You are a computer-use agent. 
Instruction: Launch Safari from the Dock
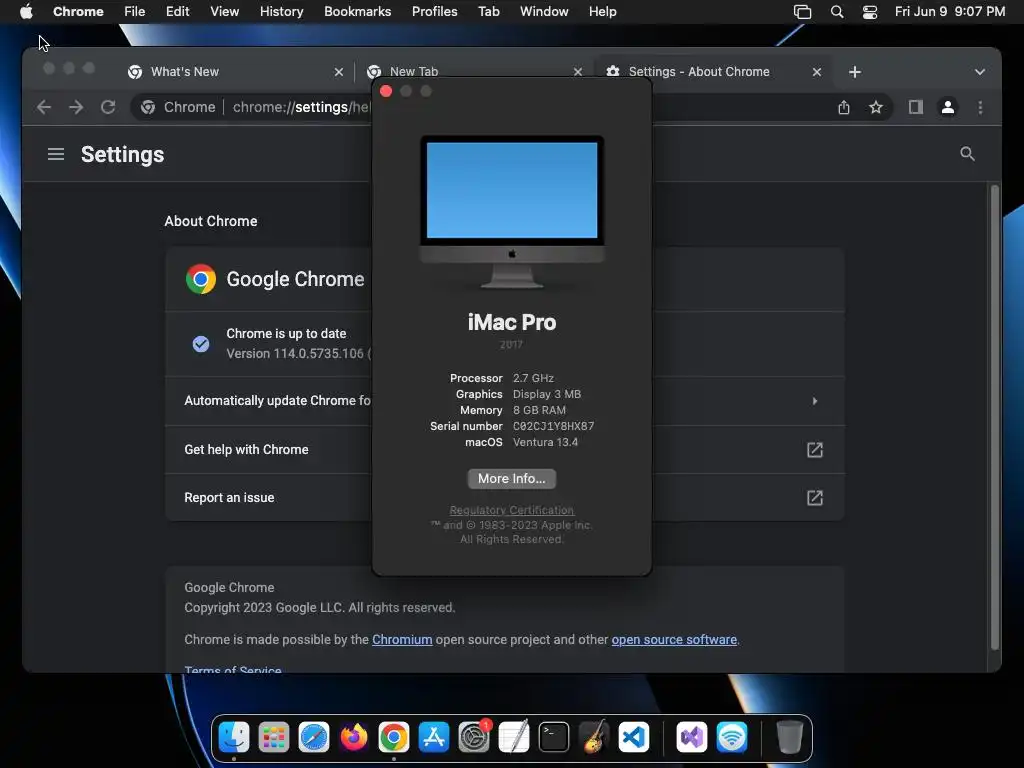coord(313,738)
